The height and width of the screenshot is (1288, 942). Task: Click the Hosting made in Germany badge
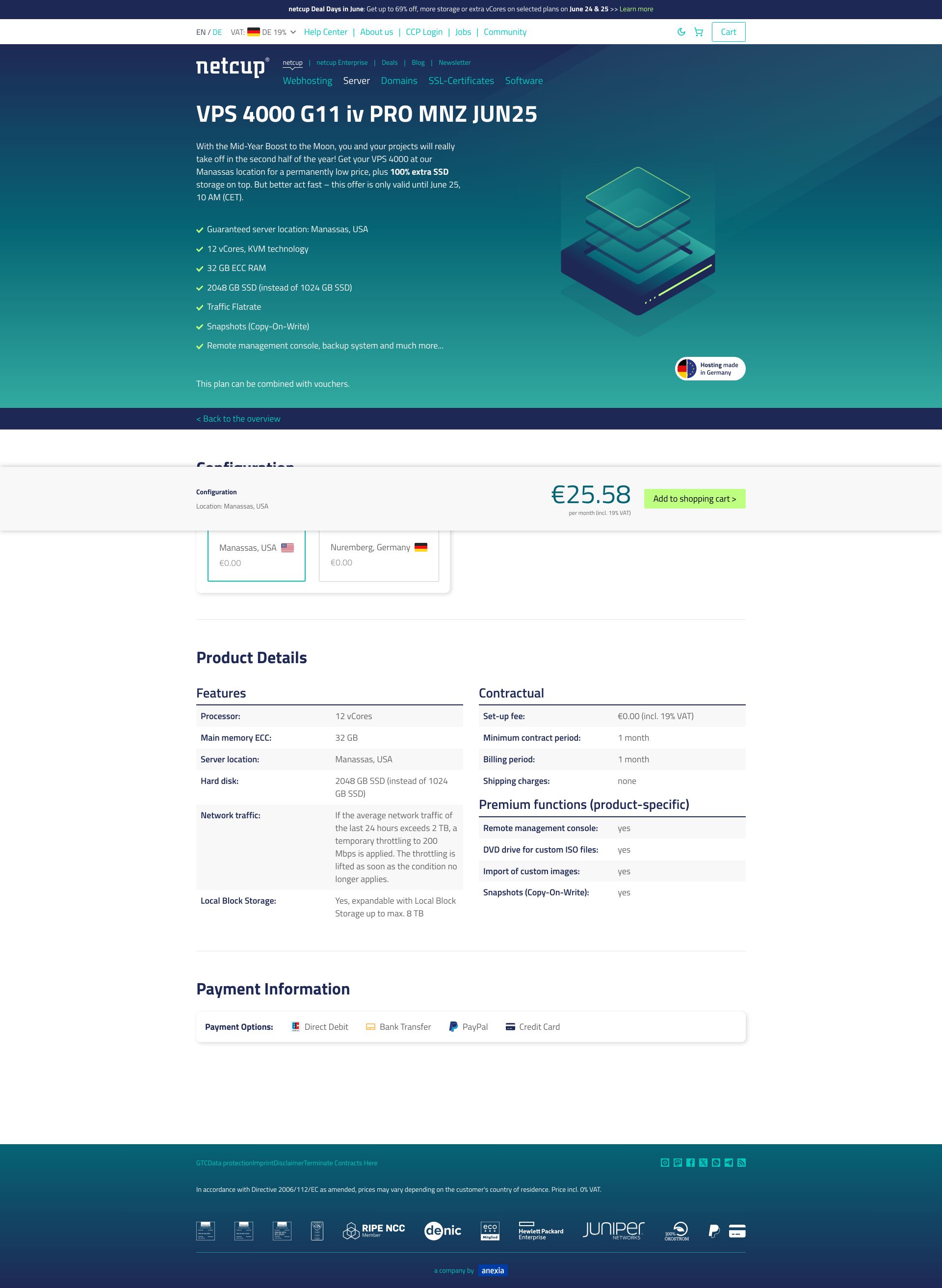[x=710, y=369]
